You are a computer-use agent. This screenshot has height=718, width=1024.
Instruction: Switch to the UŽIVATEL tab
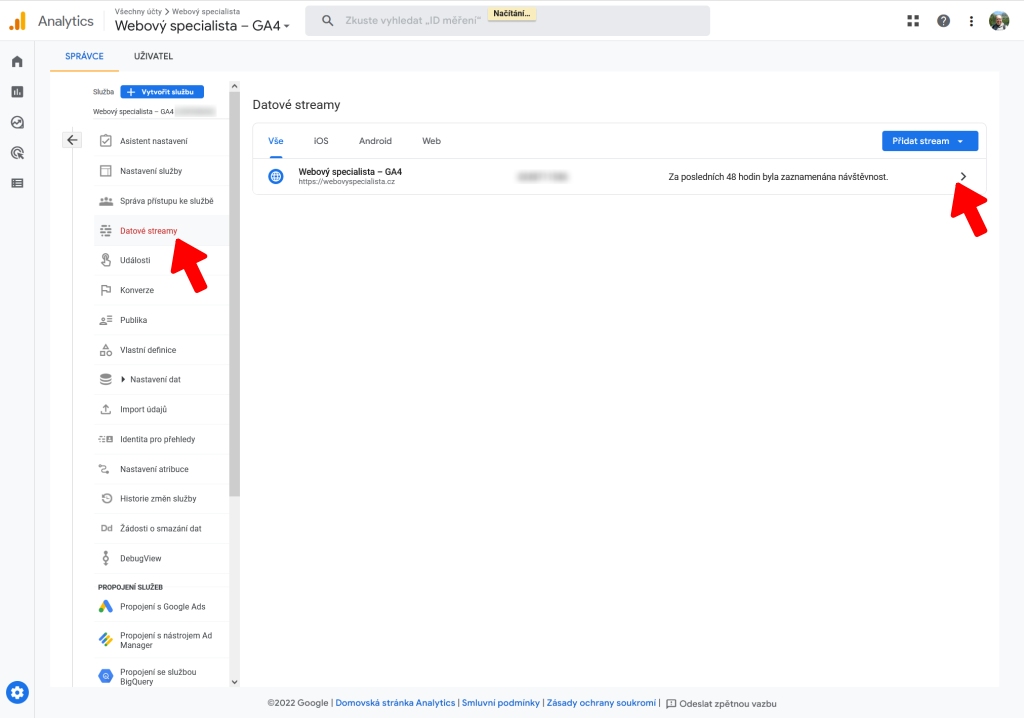coord(152,57)
